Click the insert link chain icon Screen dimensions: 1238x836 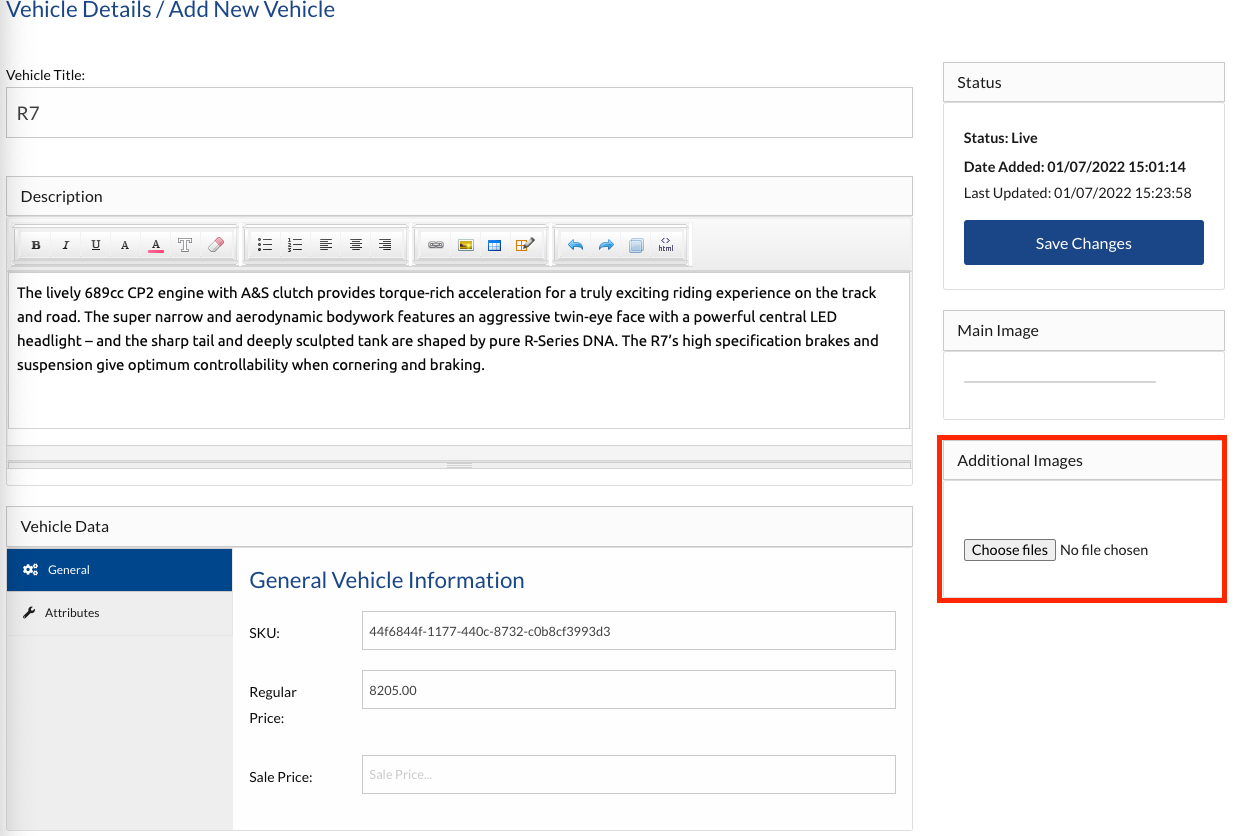tap(435, 245)
